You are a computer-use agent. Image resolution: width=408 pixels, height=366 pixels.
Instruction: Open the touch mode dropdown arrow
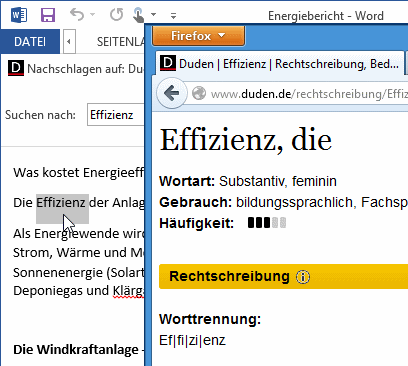(x=153, y=15)
